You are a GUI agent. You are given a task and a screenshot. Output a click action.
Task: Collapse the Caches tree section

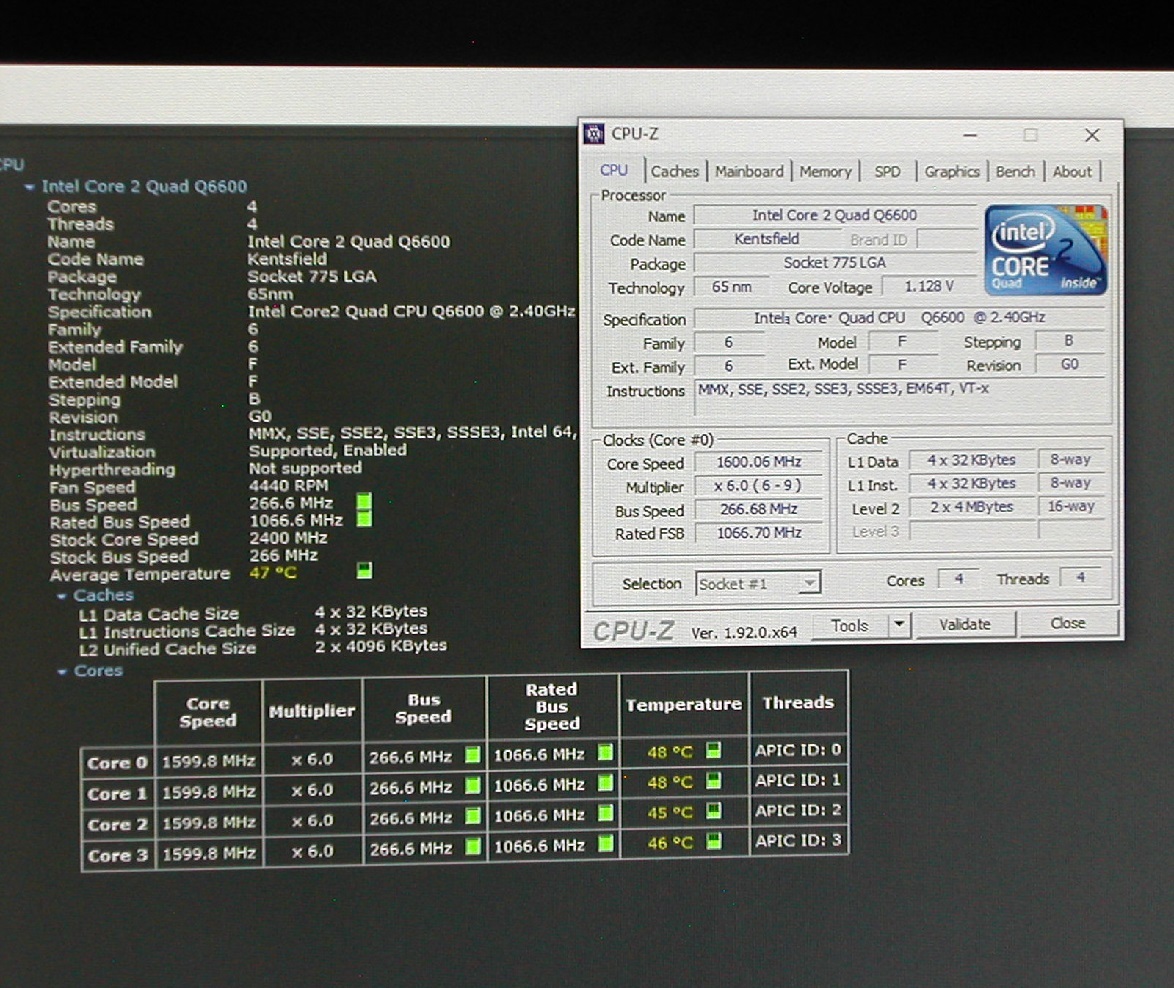62,594
